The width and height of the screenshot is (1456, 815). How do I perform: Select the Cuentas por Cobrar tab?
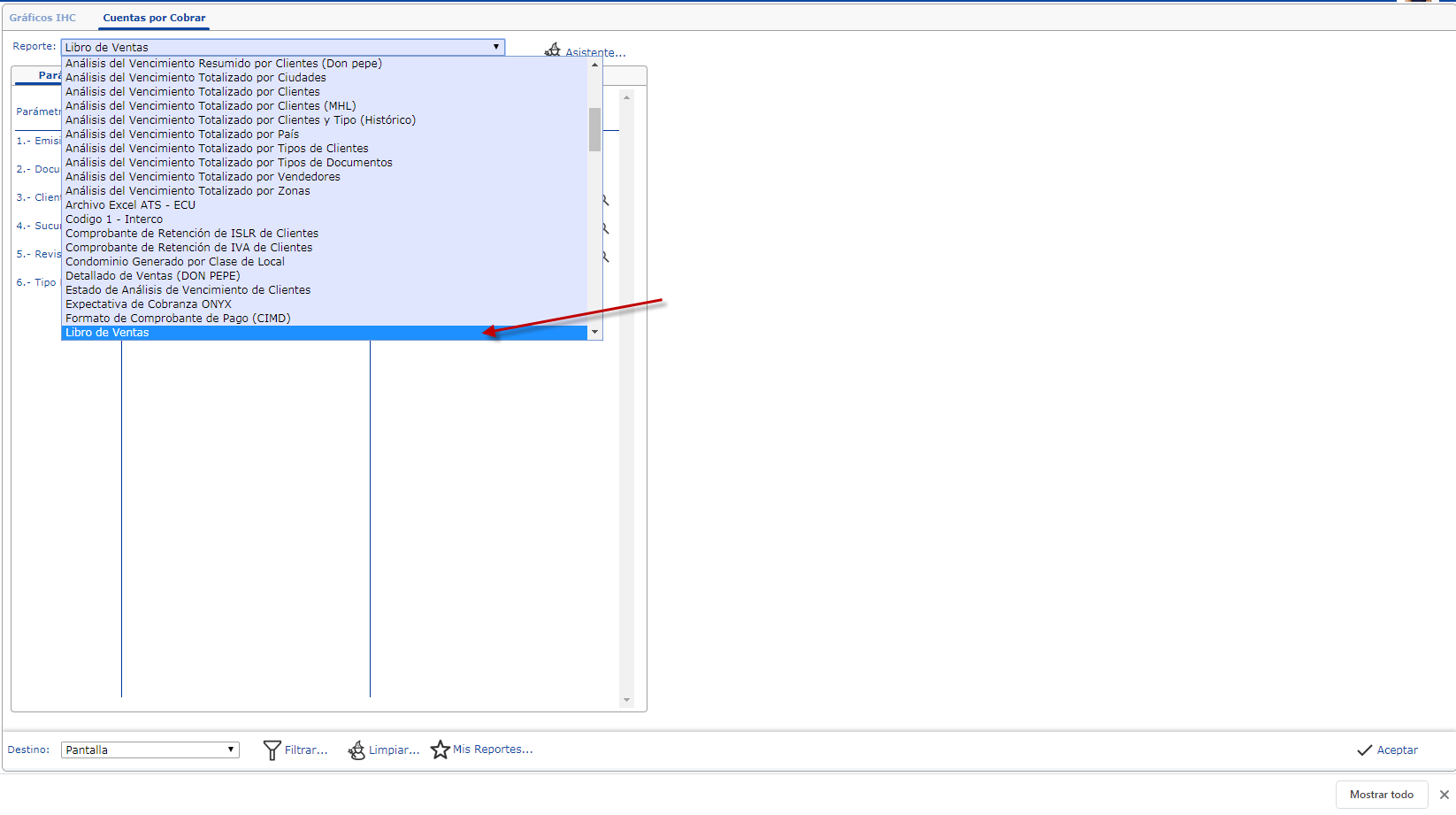point(154,18)
